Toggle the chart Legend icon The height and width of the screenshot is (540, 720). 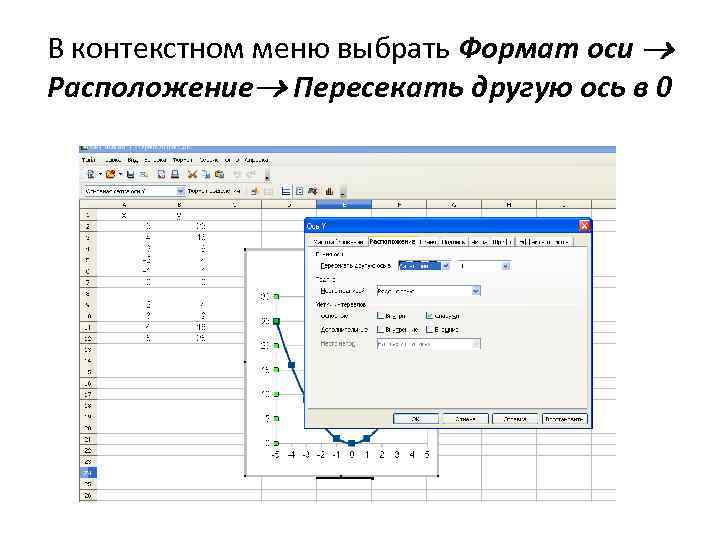tap(299, 191)
